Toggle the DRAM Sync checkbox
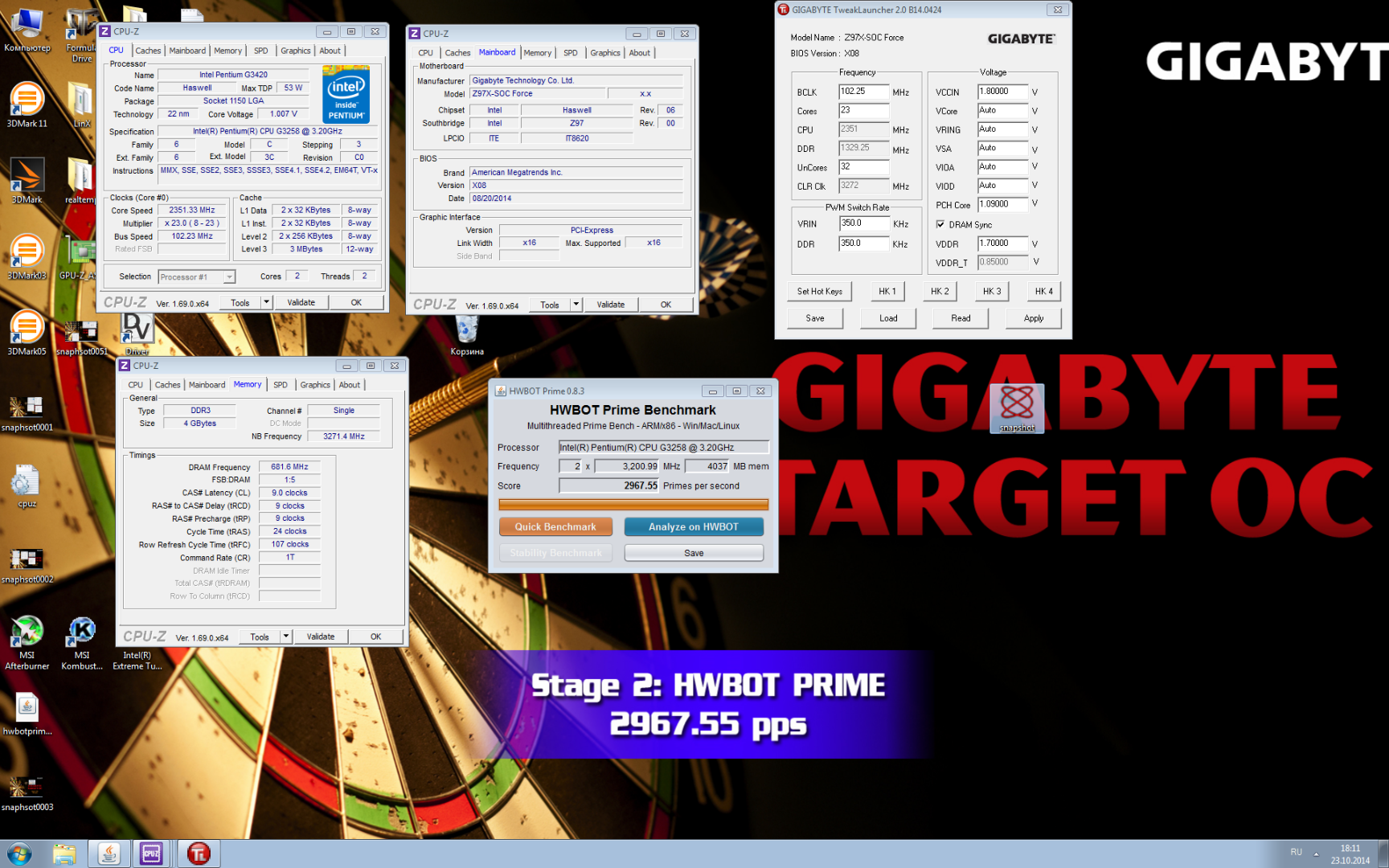 tap(940, 224)
